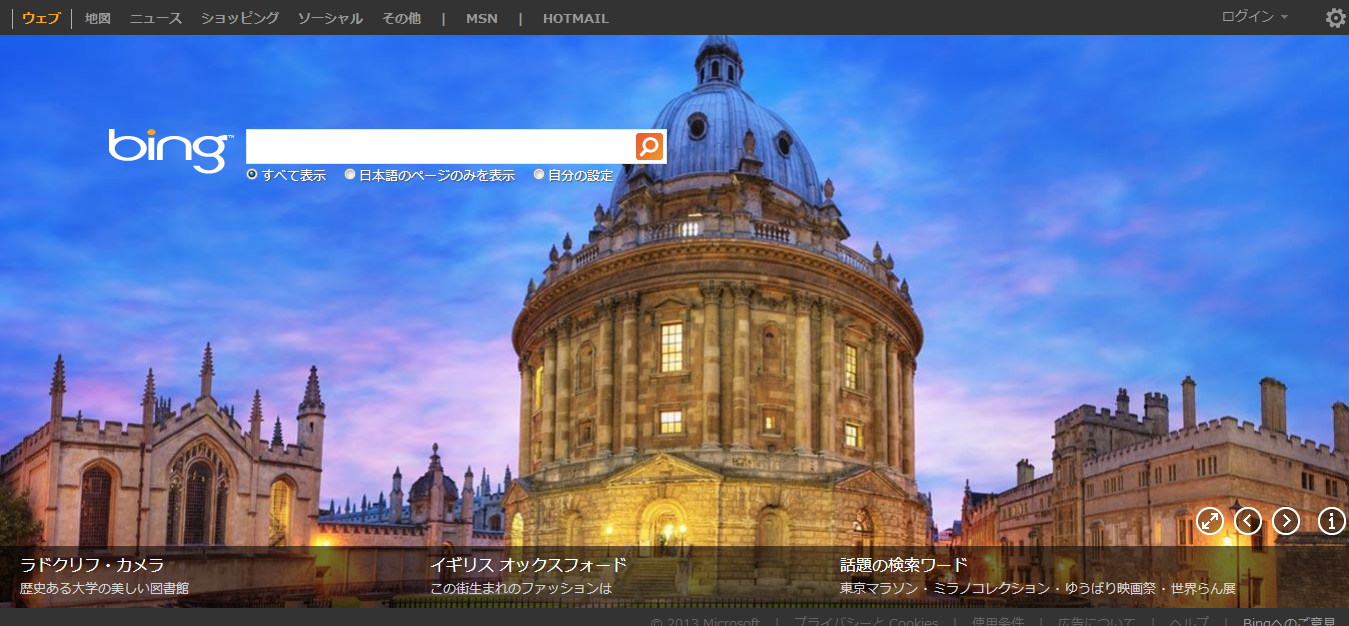1349x626 pixels.
Task: Open the ソーシャル tab
Action: click(x=330, y=18)
